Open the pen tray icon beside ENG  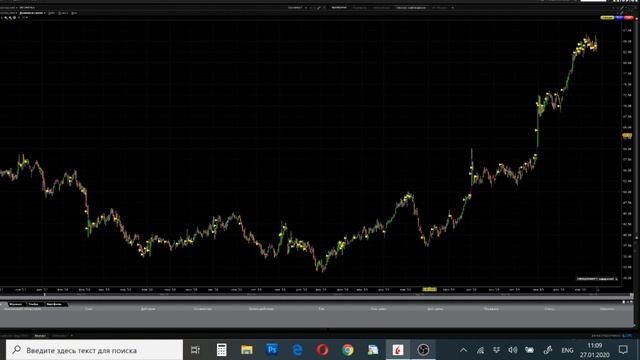point(548,350)
